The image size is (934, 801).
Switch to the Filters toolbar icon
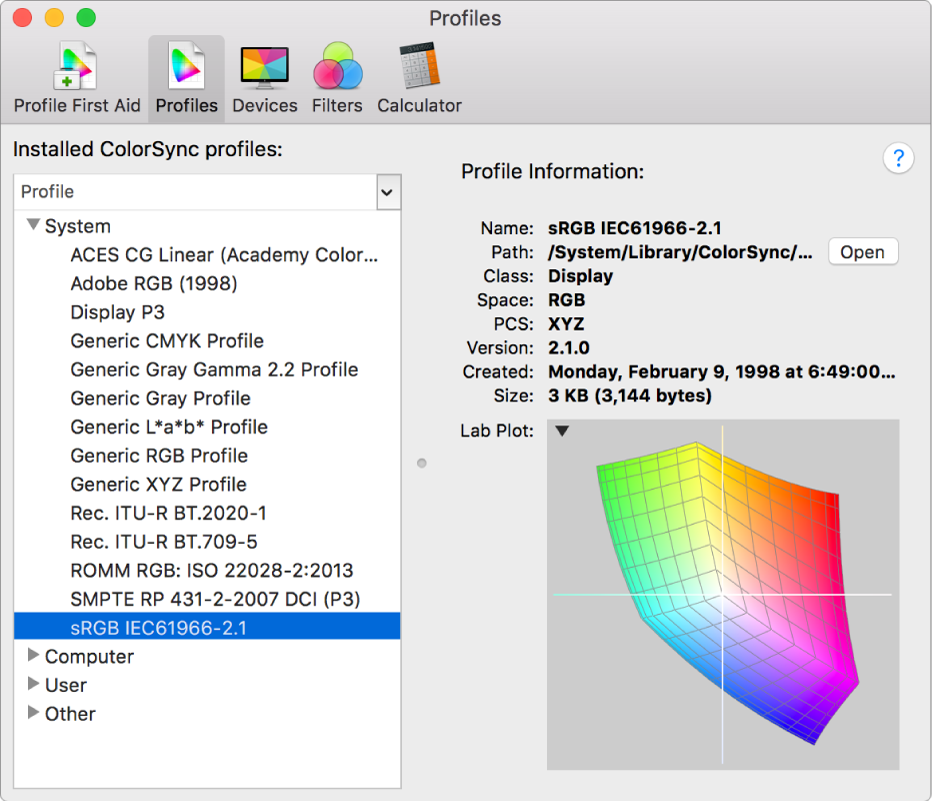(337, 79)
